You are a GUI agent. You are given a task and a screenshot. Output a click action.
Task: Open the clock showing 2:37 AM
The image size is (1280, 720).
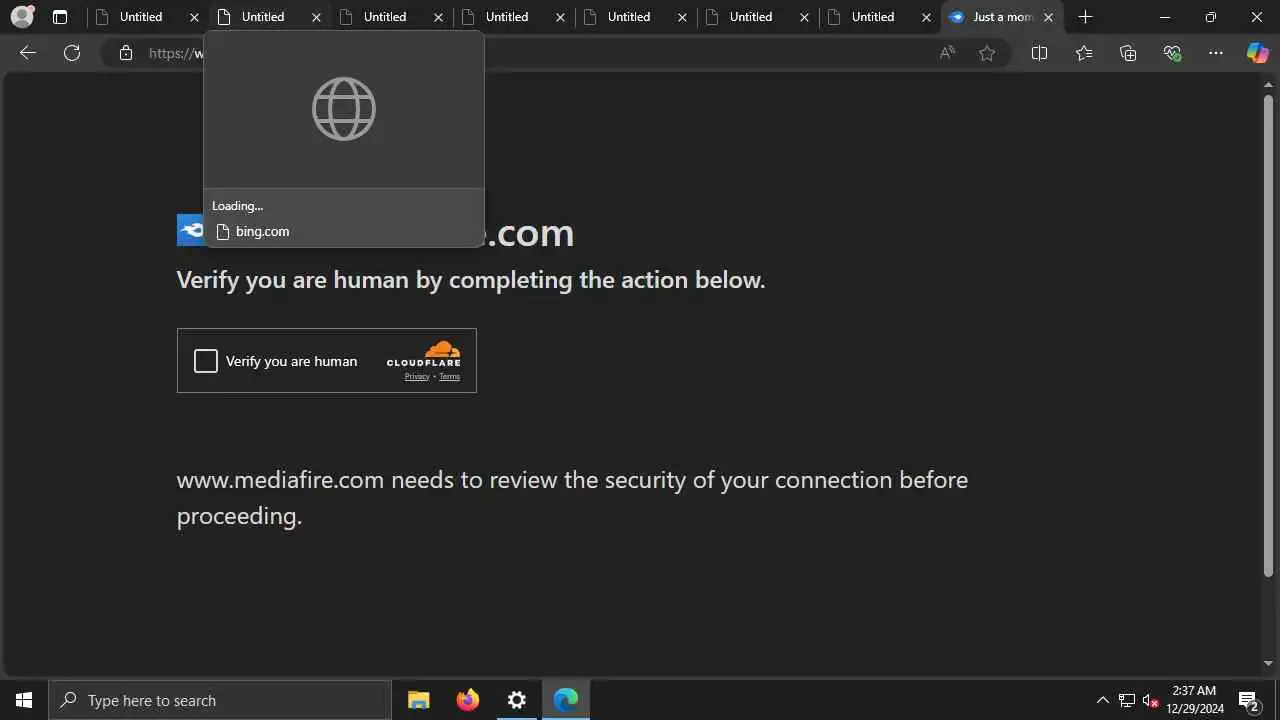1194,700
